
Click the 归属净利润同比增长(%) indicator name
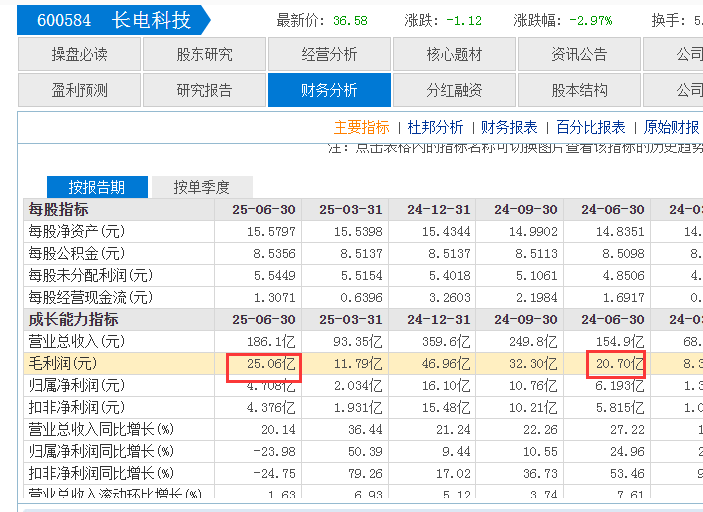point(101,451)
